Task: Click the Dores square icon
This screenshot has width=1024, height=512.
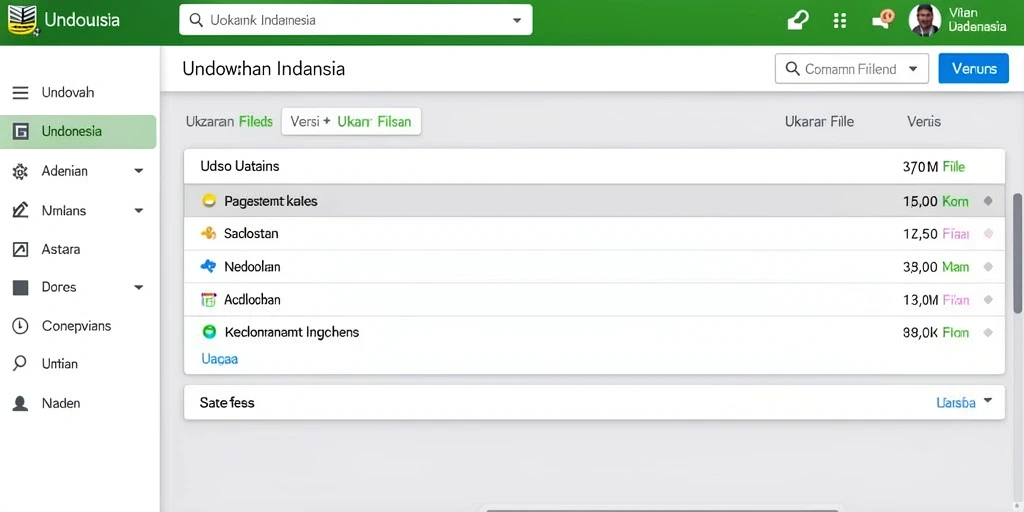Action: pos(20,287)
